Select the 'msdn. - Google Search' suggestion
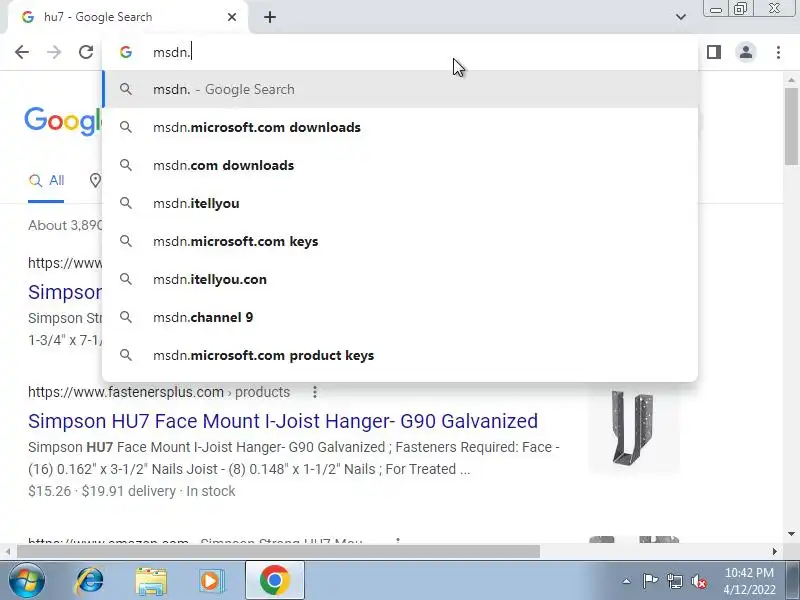 (x=401, y=89)
